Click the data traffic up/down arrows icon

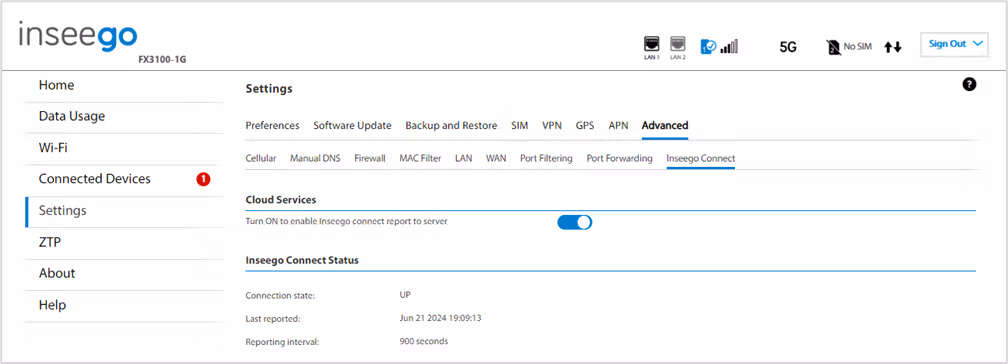[x=893, y=47]
